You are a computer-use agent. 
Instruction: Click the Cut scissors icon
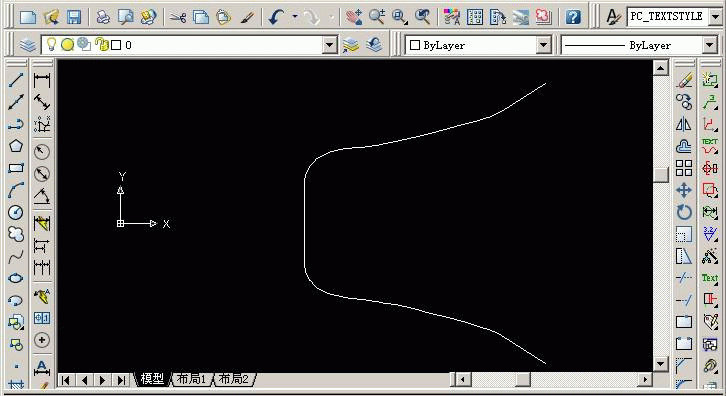click(178, 17)
